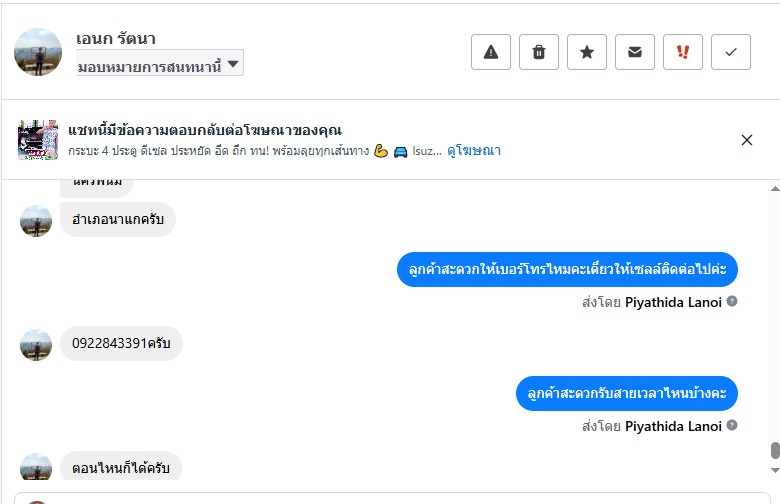The width and height of the screenshot is (780, 504).
Task: Open the มอบหมายการสนทนานี้ assignment dropdown
Action: pyautogui.click(x=160, y=65)
